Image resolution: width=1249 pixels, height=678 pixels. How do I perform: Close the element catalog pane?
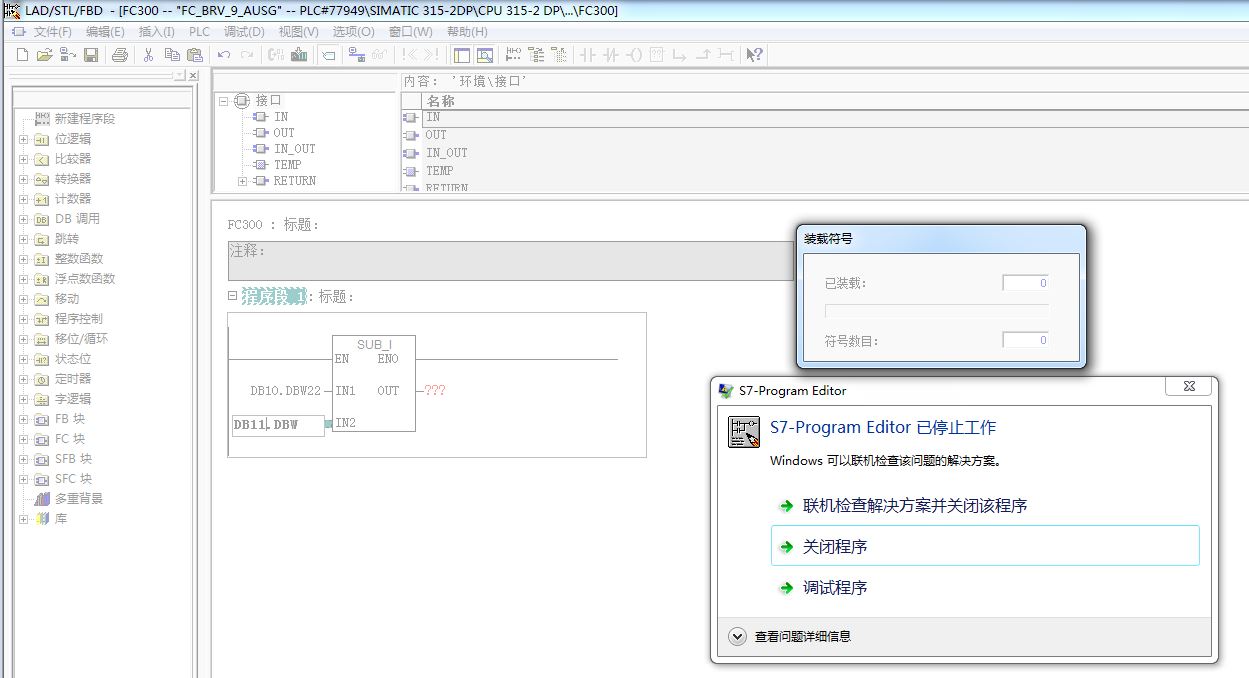coord(192,76)
